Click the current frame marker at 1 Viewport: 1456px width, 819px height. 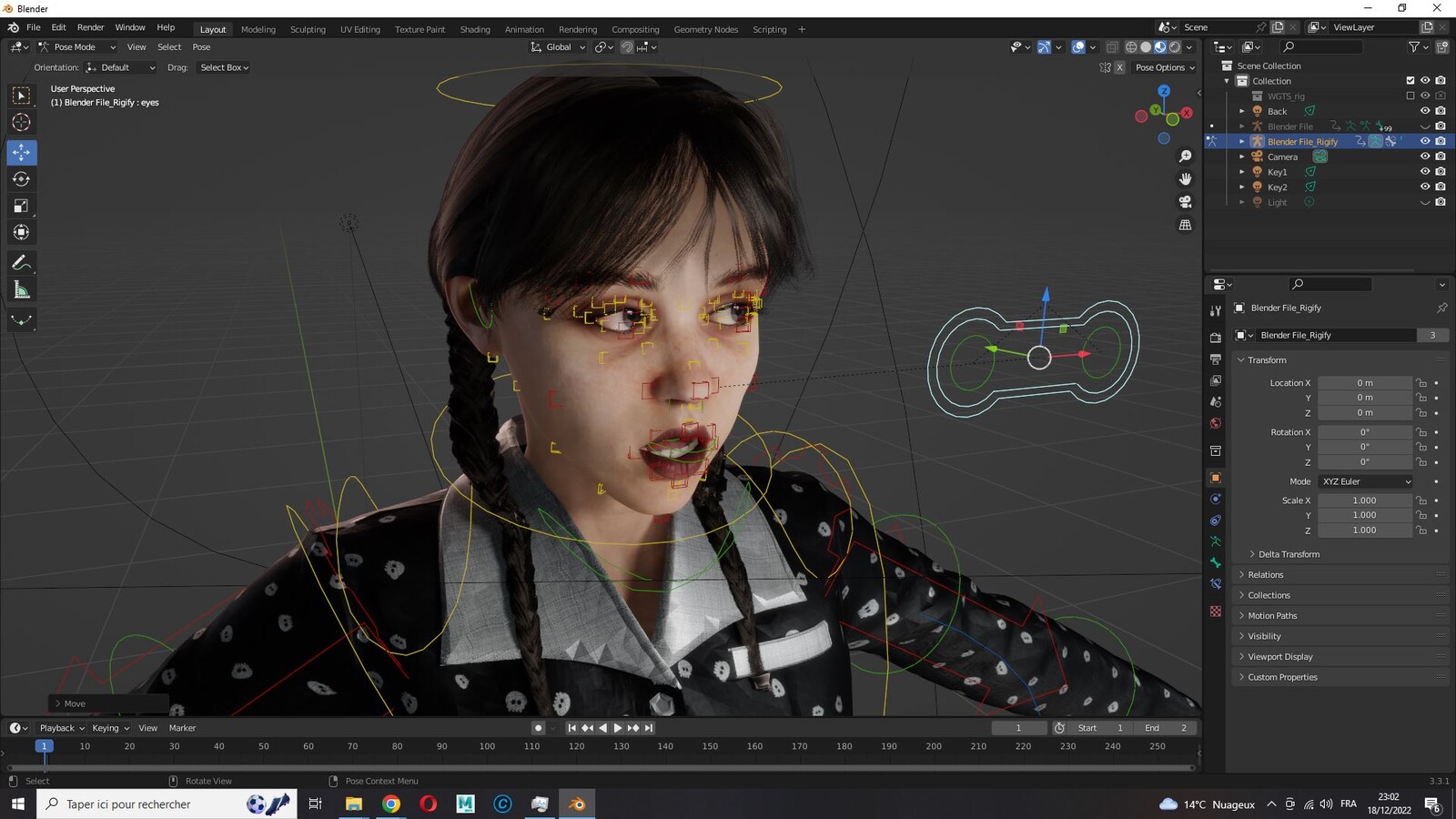click(x=44, y=746)
